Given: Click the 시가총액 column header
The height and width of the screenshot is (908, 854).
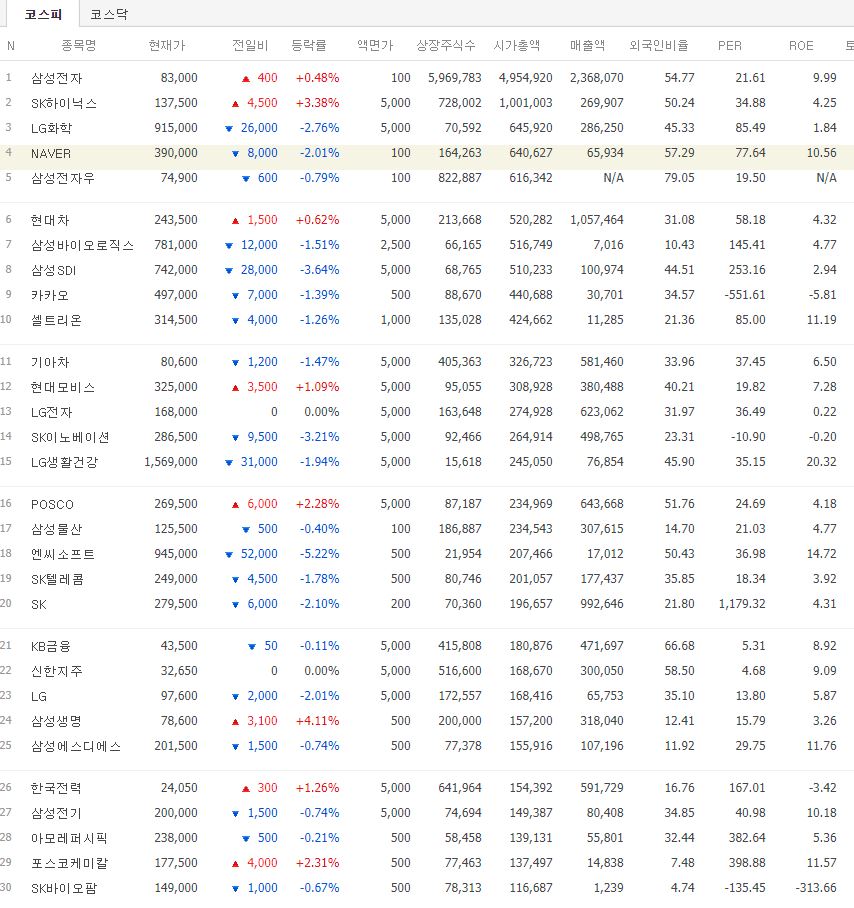Looking at the screenshot, I should (516, 45).
